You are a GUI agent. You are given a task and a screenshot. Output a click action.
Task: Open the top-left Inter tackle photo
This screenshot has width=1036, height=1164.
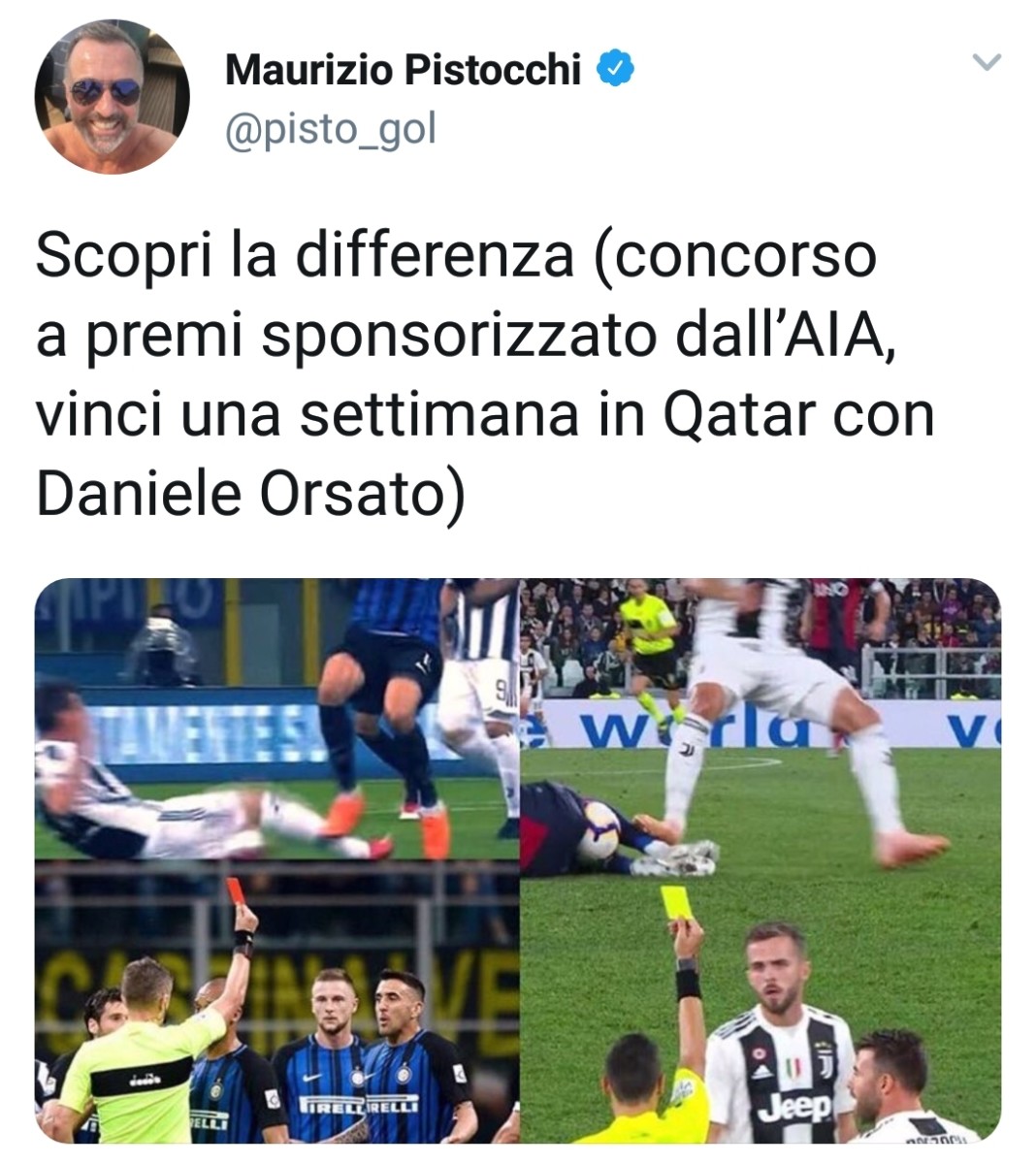coord(277,720)
